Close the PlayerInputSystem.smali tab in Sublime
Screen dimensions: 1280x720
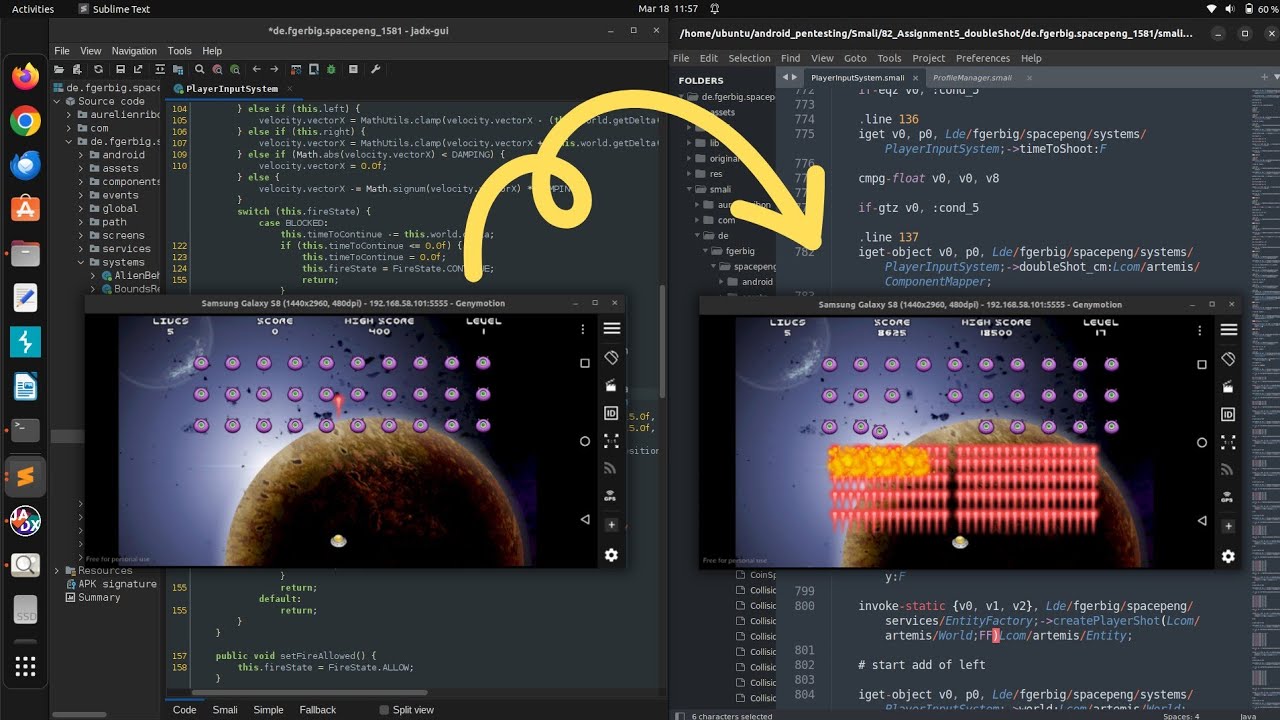915,78
